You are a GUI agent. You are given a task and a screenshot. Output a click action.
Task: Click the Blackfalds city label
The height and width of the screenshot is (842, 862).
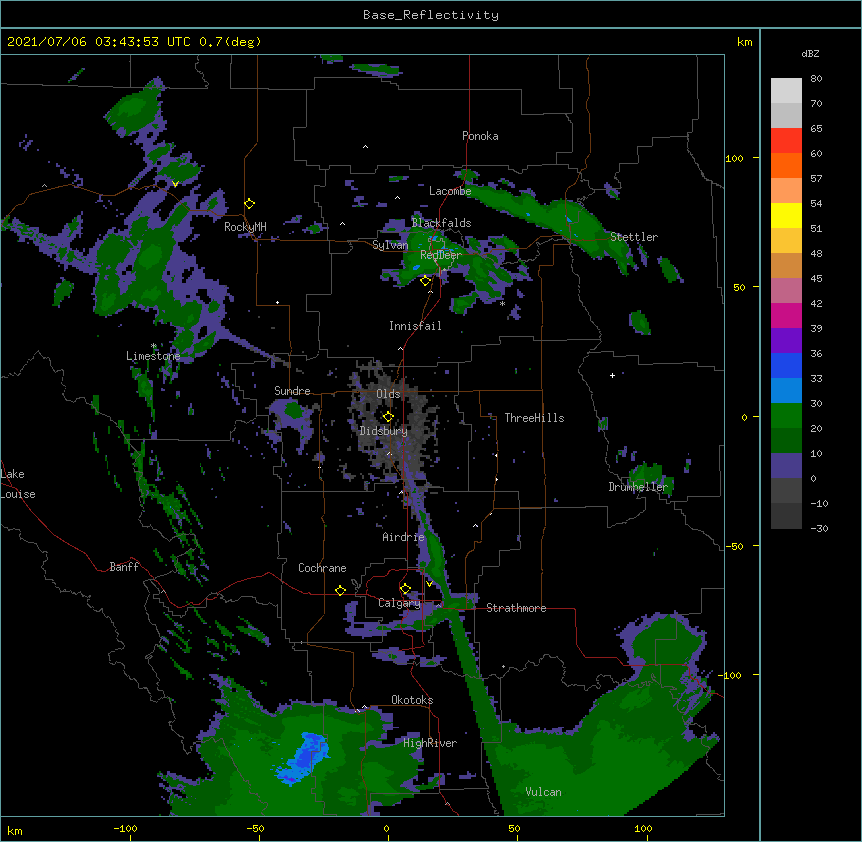(441, 223)
